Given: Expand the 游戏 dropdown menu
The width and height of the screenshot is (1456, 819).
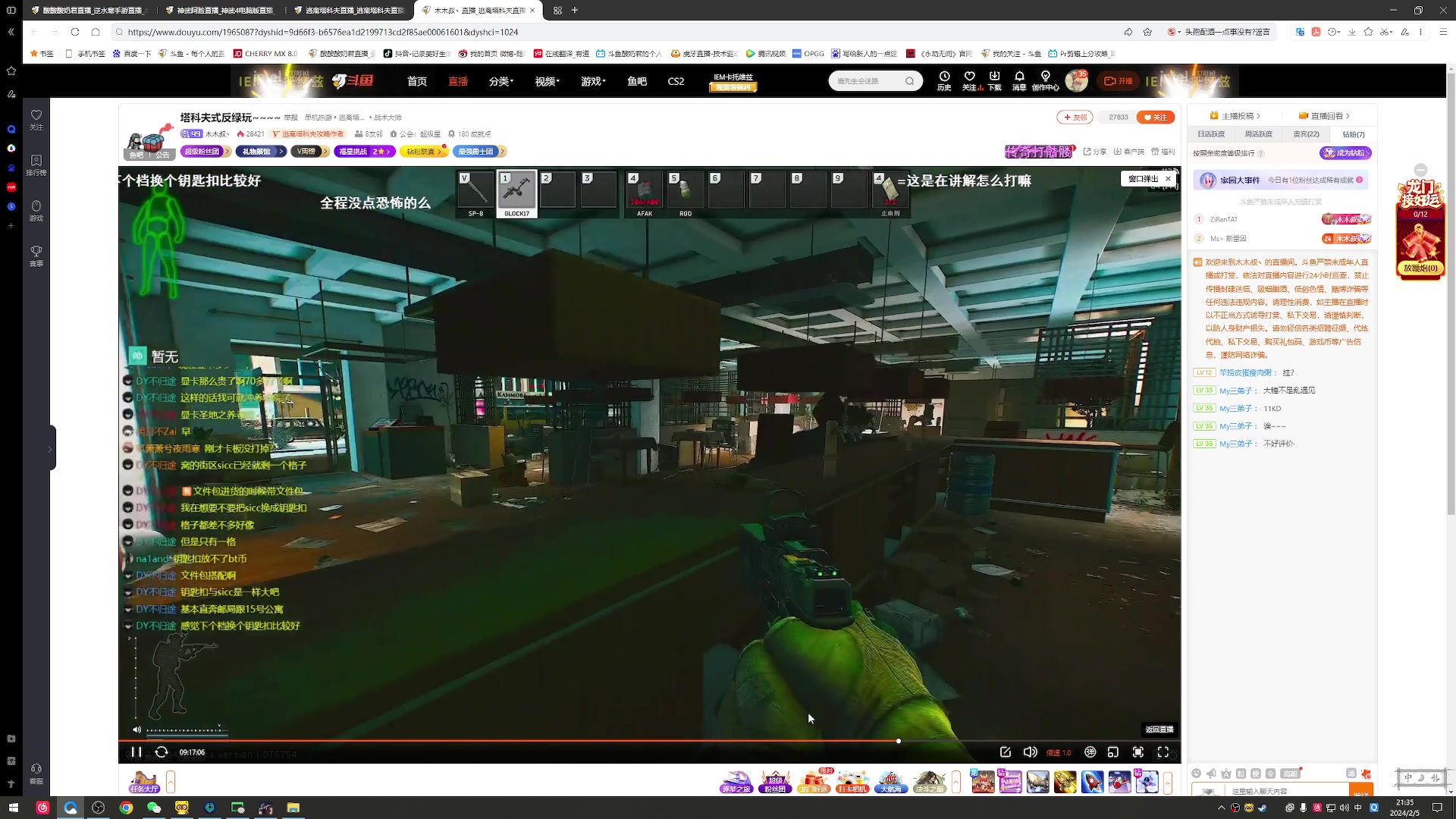Looking at the screenshot, I should 593,81.
